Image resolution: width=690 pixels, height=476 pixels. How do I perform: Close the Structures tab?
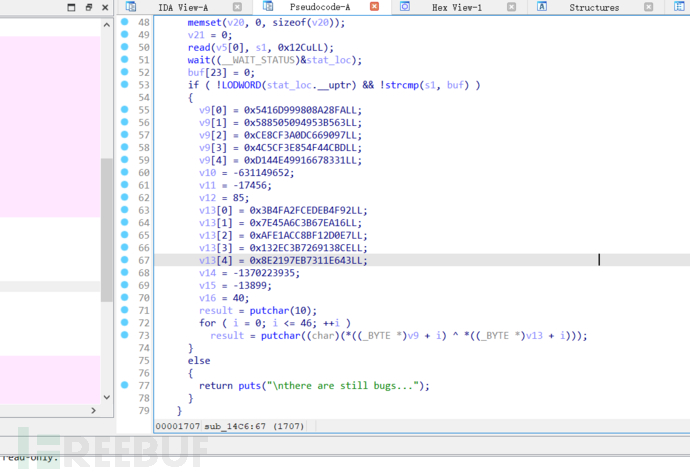point(648,7)
